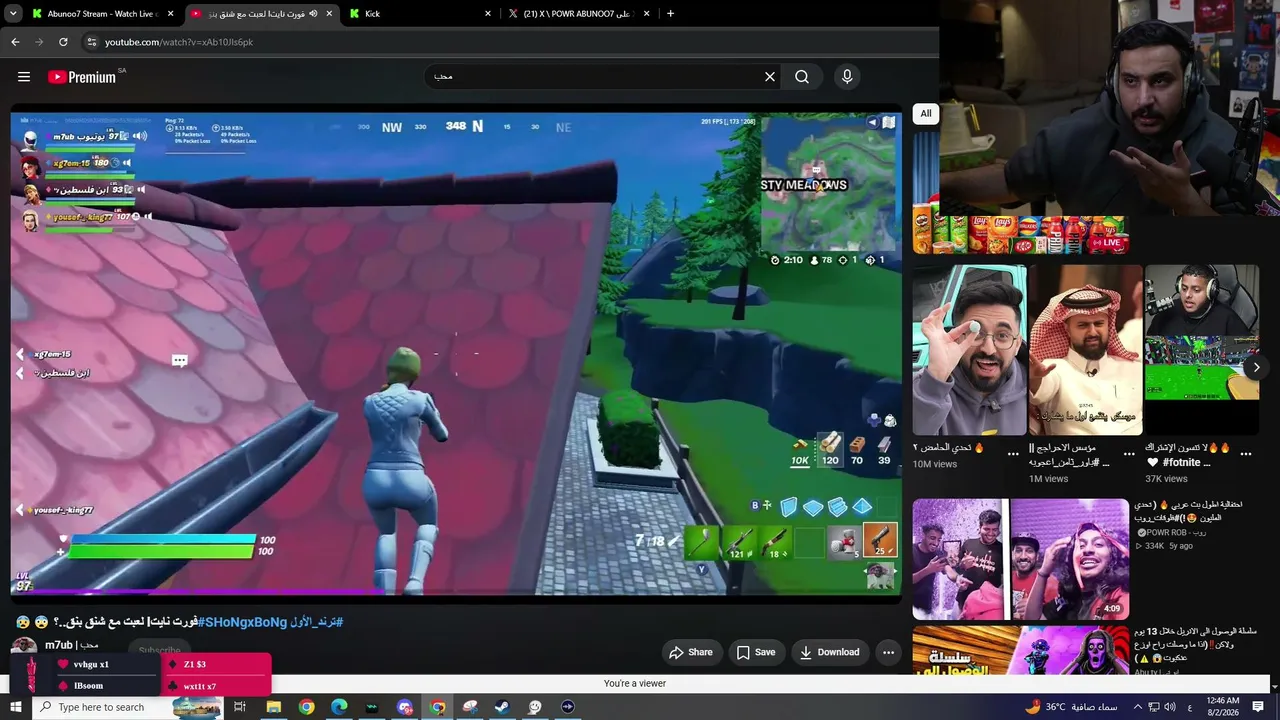The image size is (1280, 720).
Task: Open File Explorer from the taskbar
Action: [x=273, y=707]
